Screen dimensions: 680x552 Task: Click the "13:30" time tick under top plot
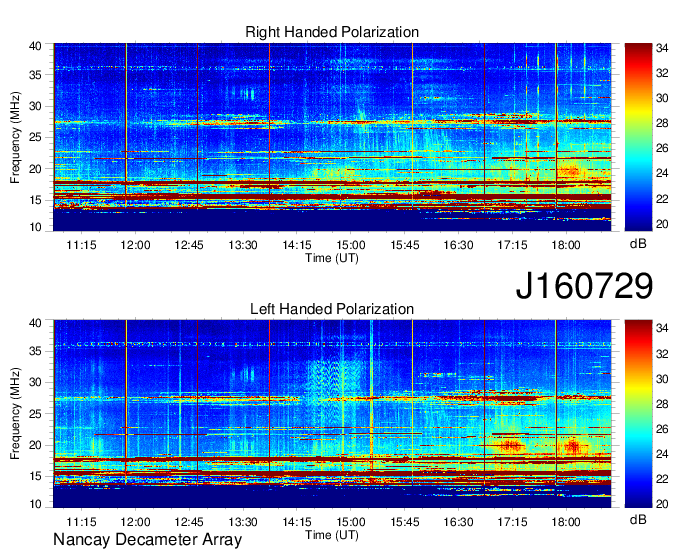[x=243, y=245]
